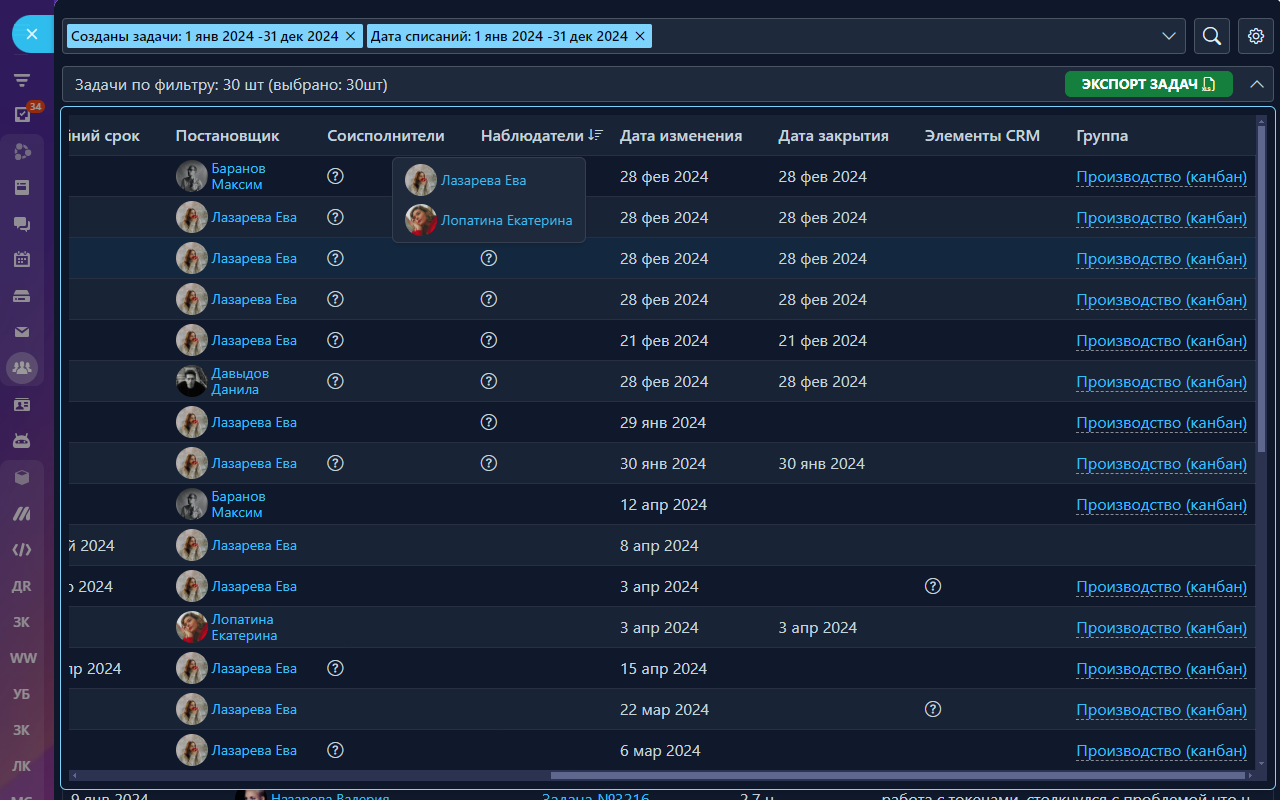The image size is (1280, 800).
Task: Click the 'Дата закрытия' column header
Action: (834, 136)
